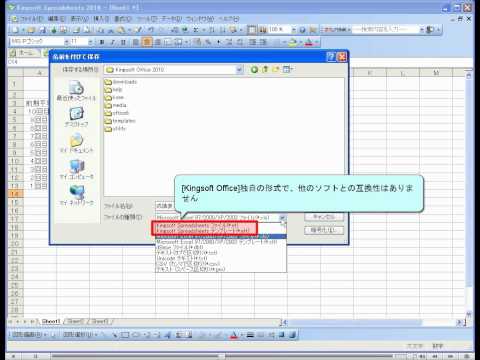Select the office6 folder in file list
Screen dimensions: 480x360
tap(117, 113)
